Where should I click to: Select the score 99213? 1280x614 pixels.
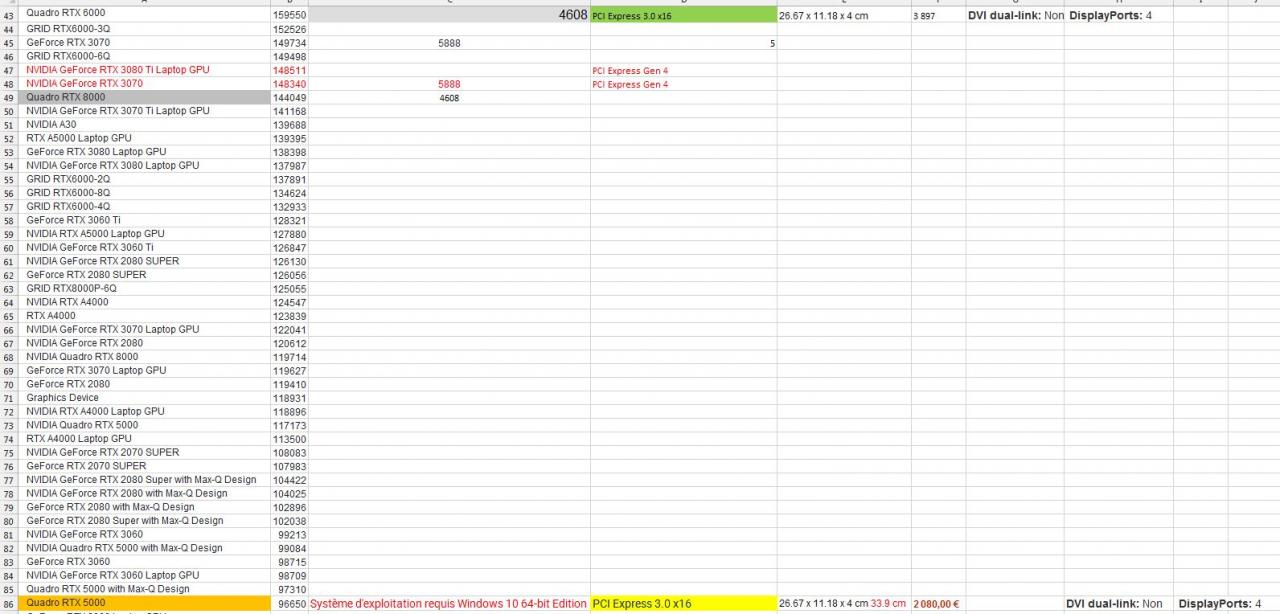pyautogui.click(x=289, y=535)
